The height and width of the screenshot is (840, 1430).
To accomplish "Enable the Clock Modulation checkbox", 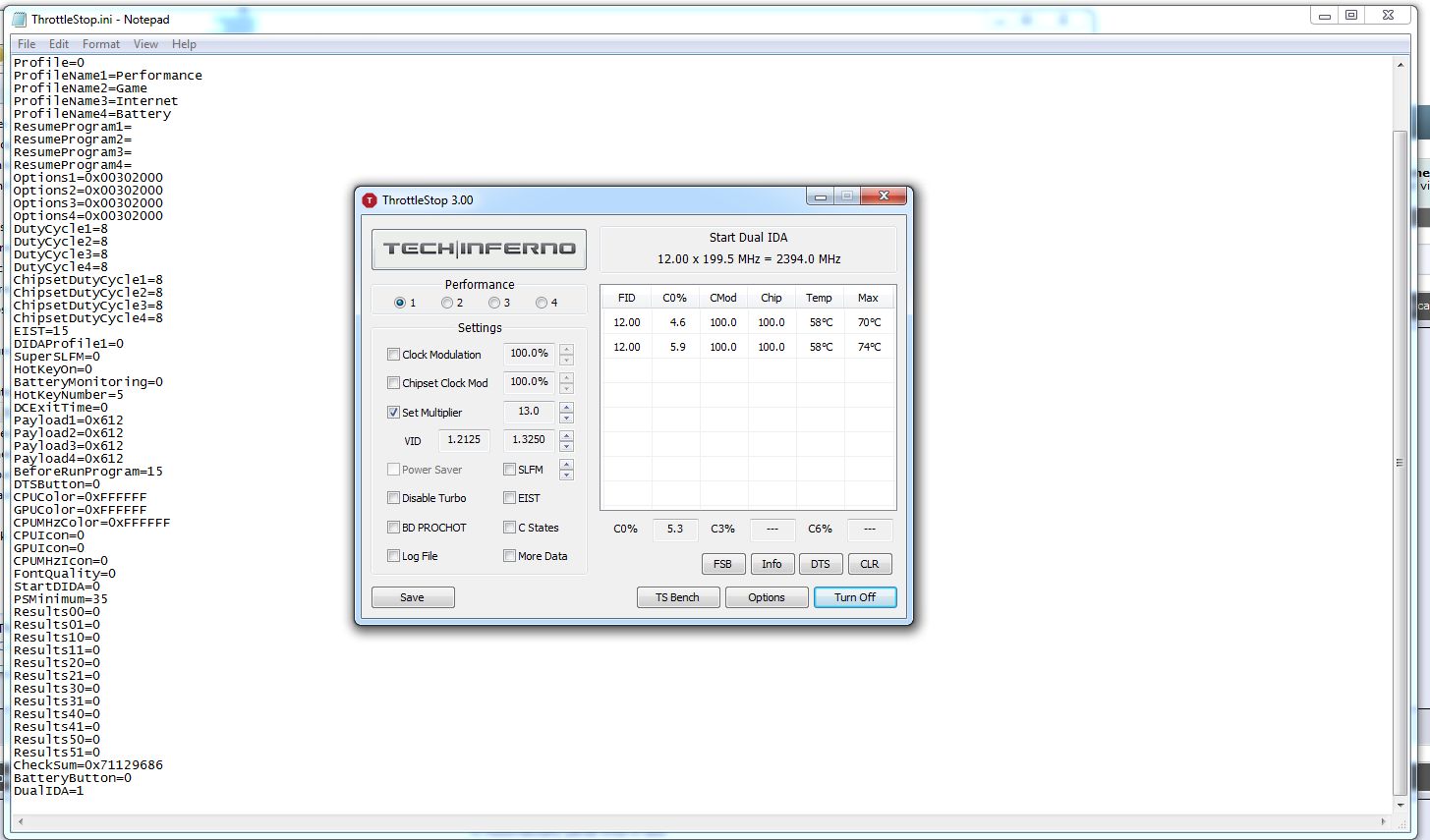I will 393,355.
